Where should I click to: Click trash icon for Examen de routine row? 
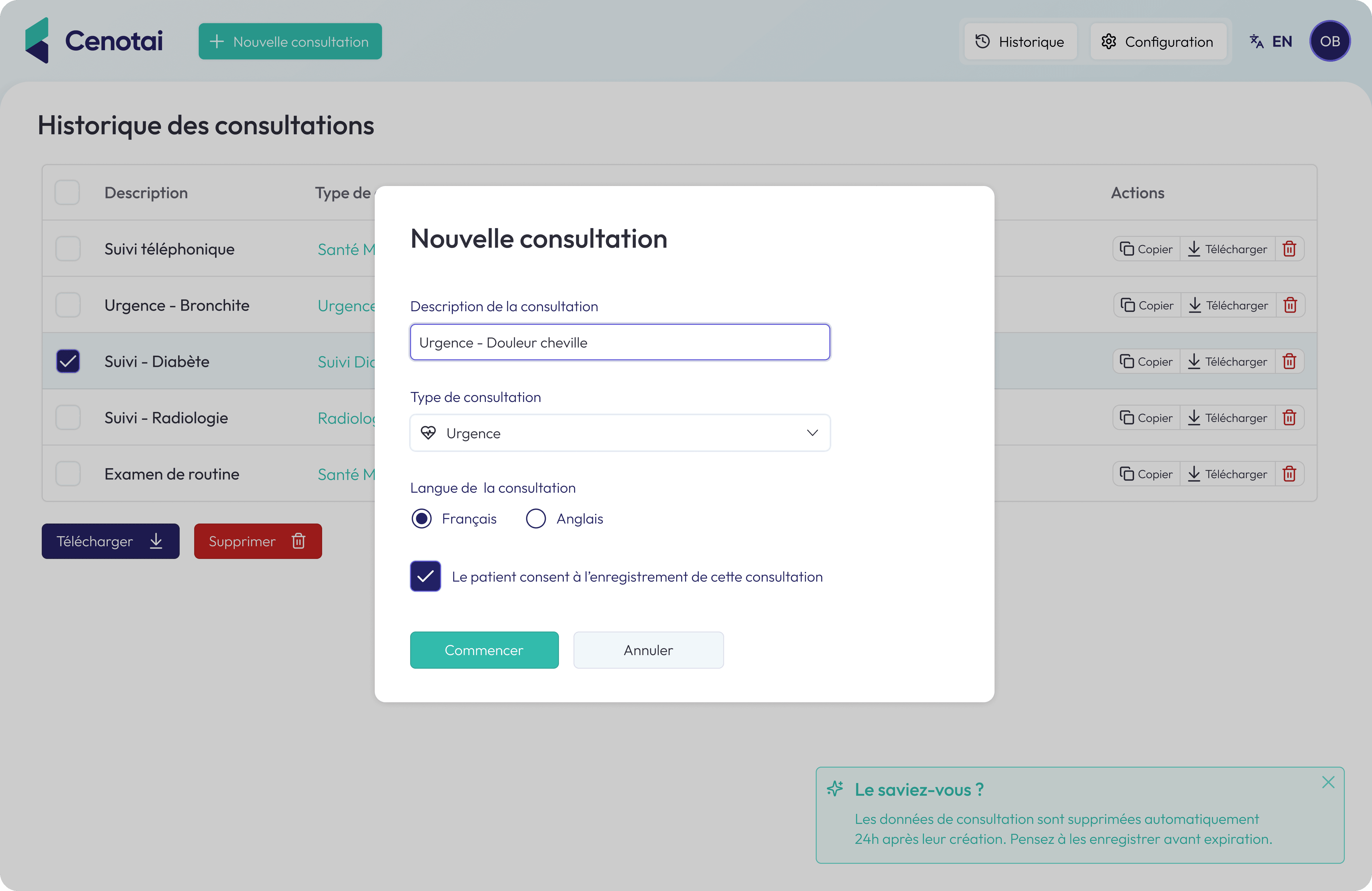click(1289, 474)
